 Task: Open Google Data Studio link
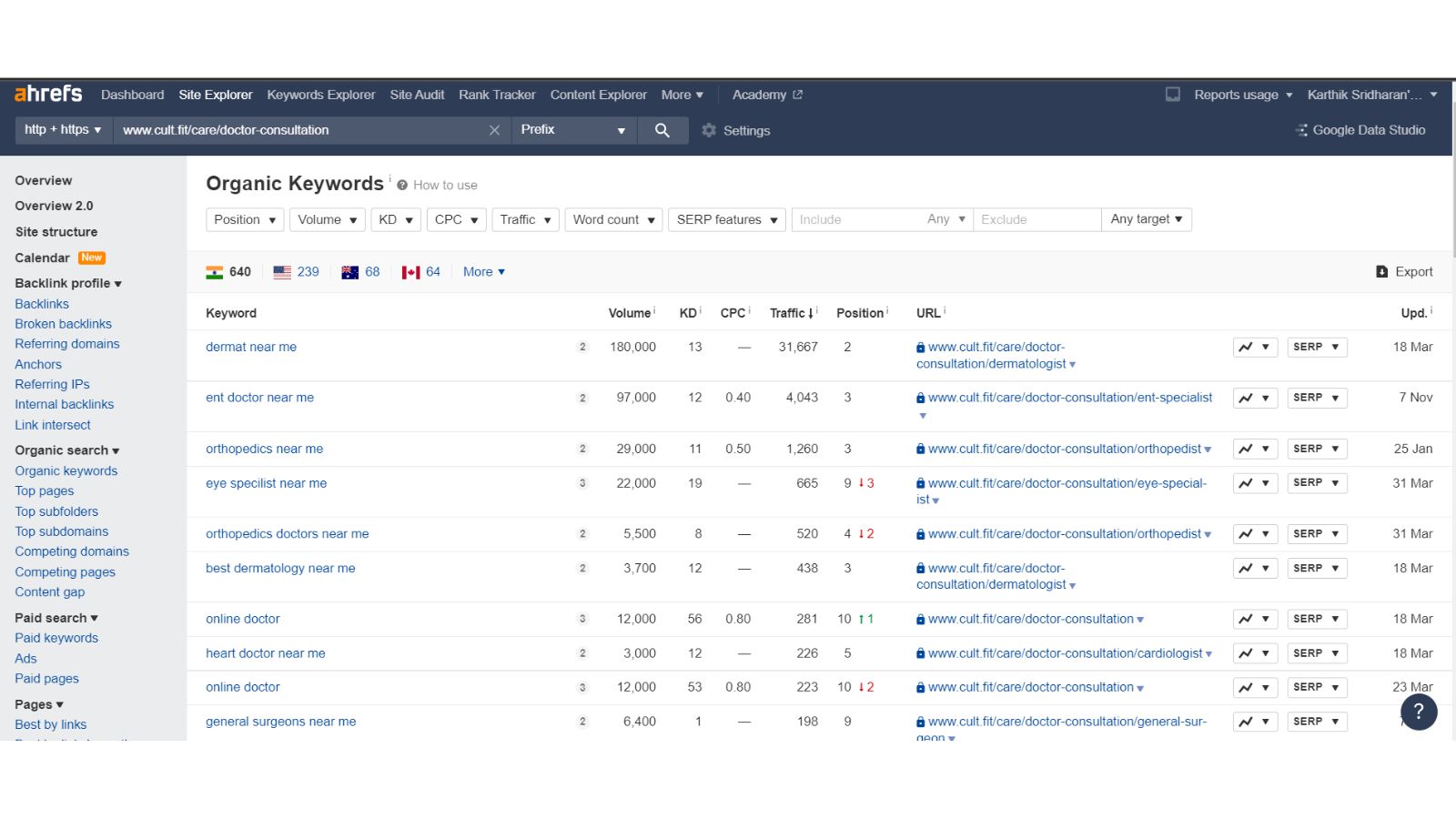click(1360, 130)
